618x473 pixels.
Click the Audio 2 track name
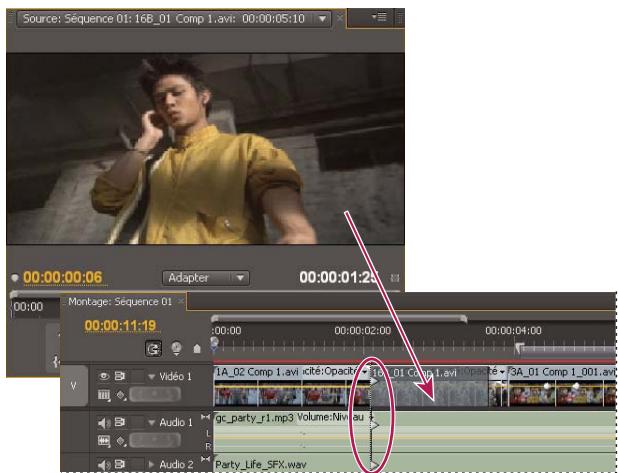coord(176,465)
